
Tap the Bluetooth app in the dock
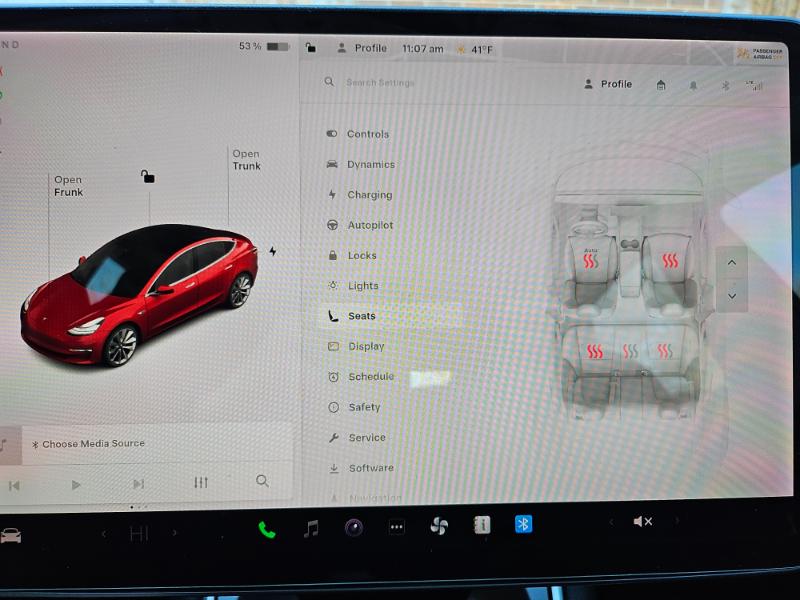tap(523, 524)
